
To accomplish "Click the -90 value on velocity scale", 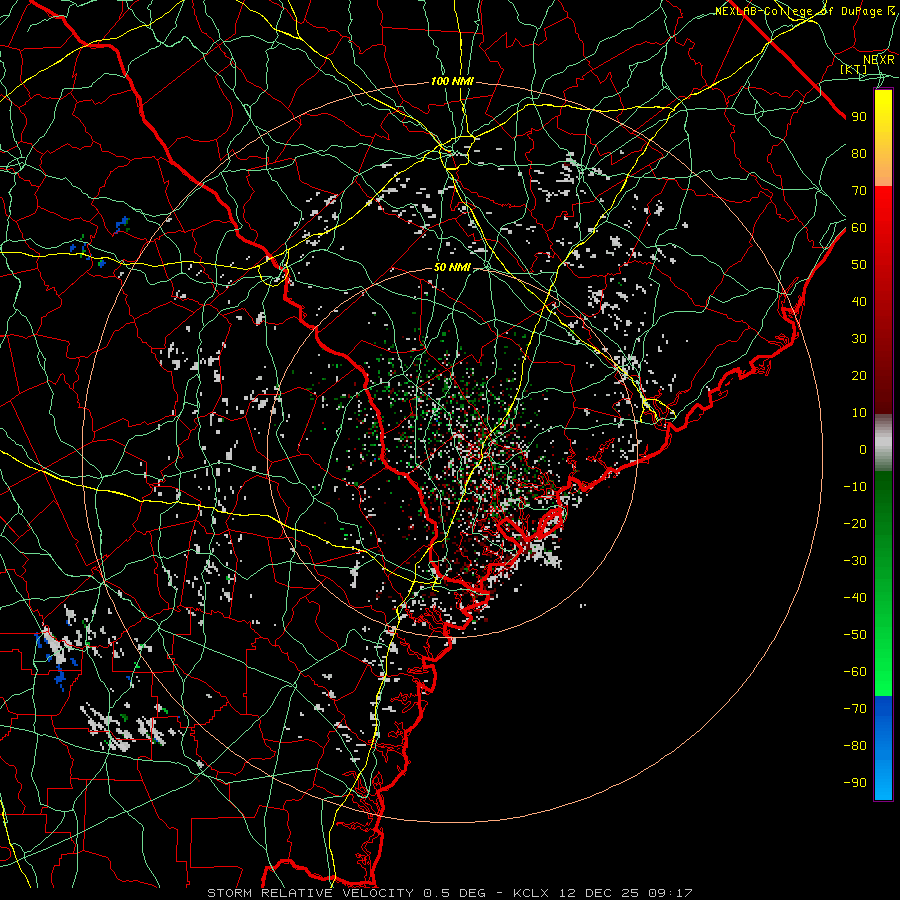I will coord(855,783).
